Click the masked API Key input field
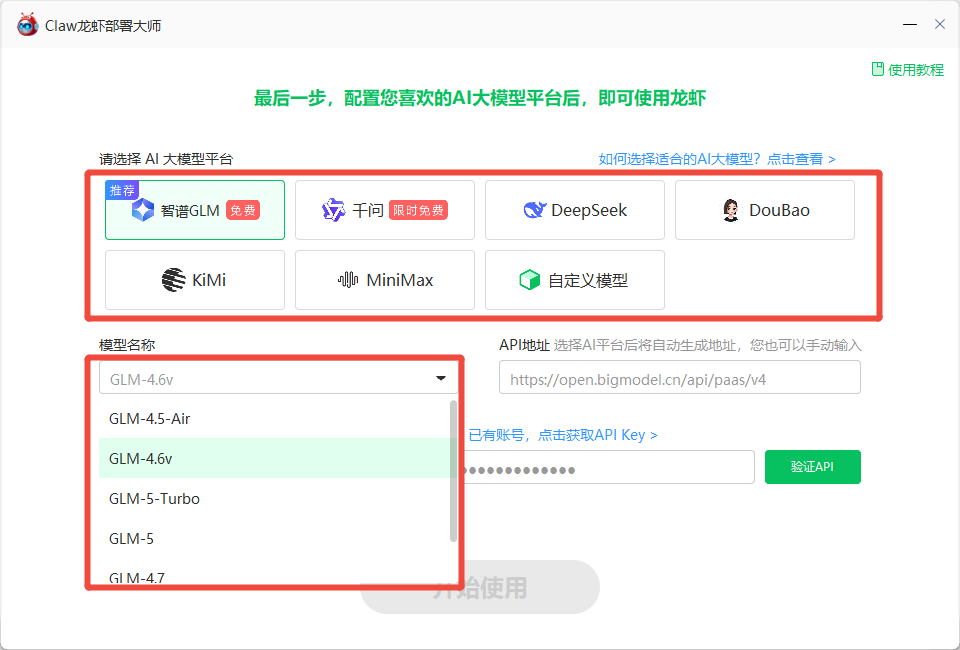 point(608,467)
